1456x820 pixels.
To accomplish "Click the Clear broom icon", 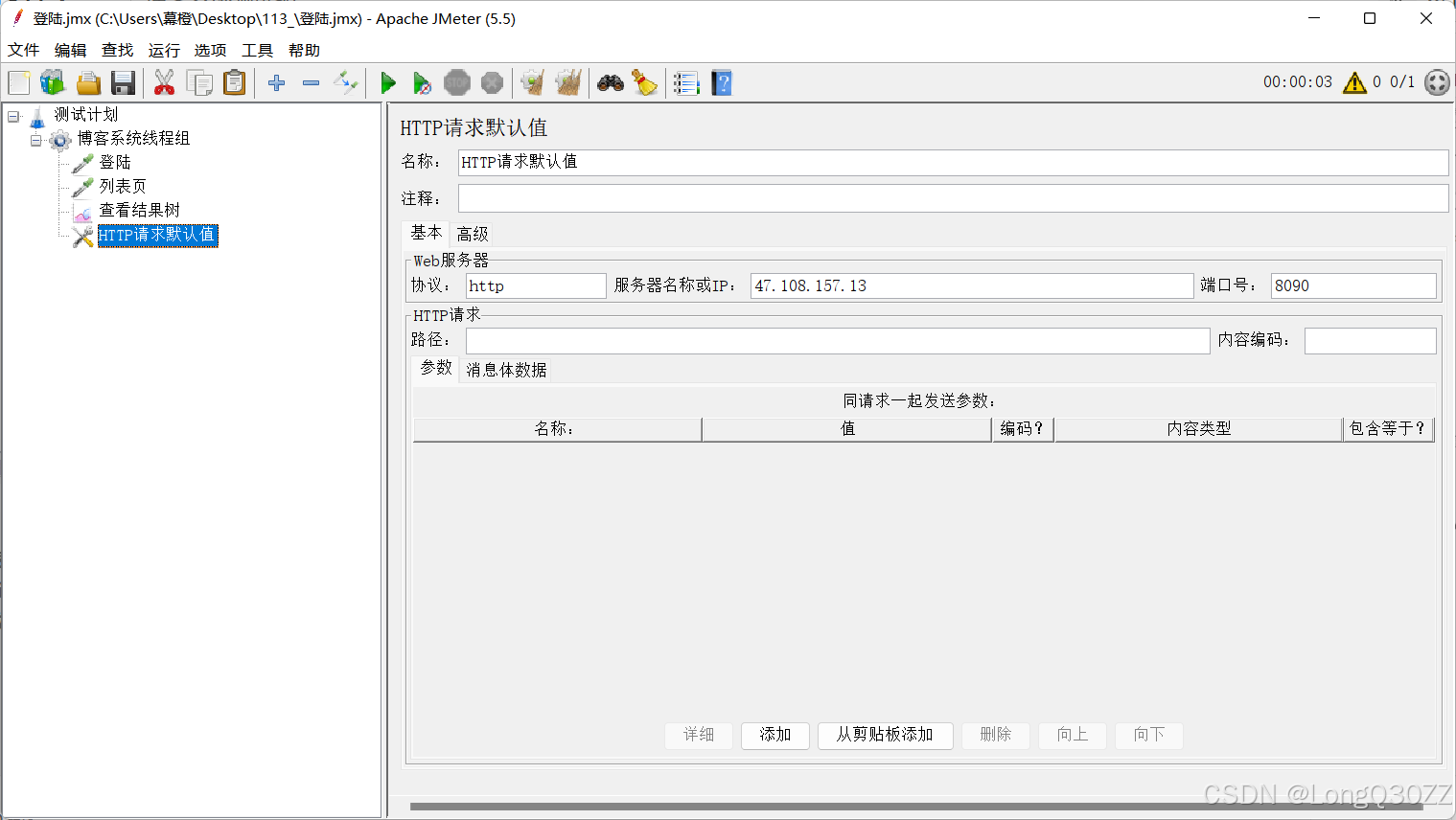I will point(533,83).
